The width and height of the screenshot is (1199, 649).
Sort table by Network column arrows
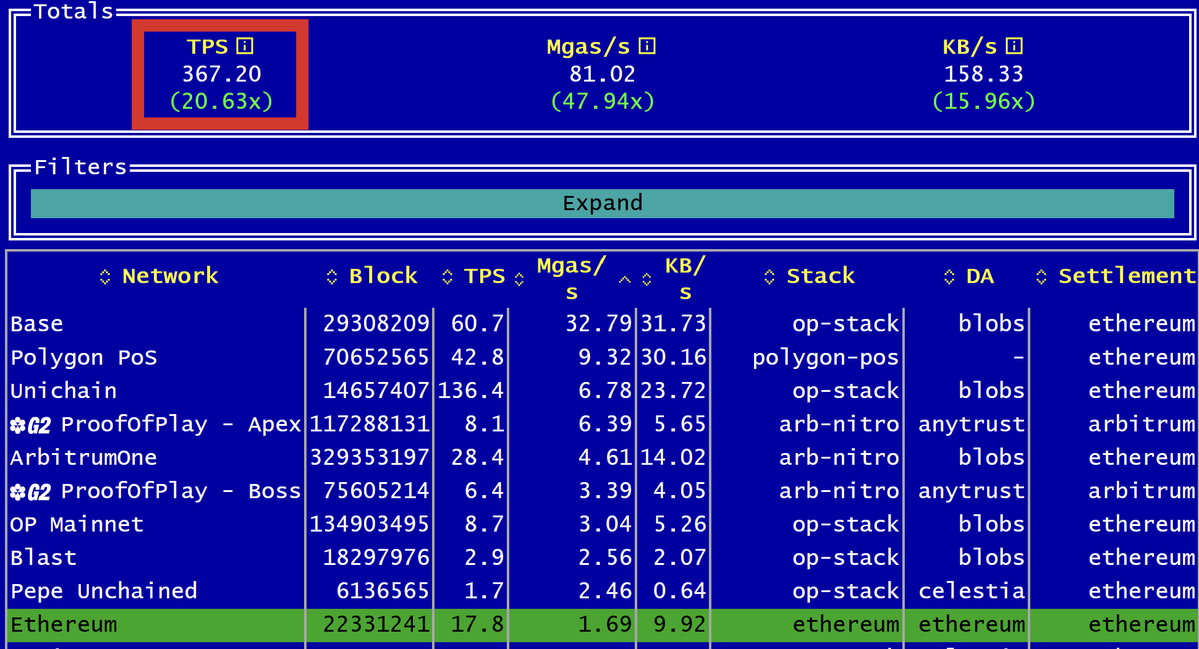105,277
